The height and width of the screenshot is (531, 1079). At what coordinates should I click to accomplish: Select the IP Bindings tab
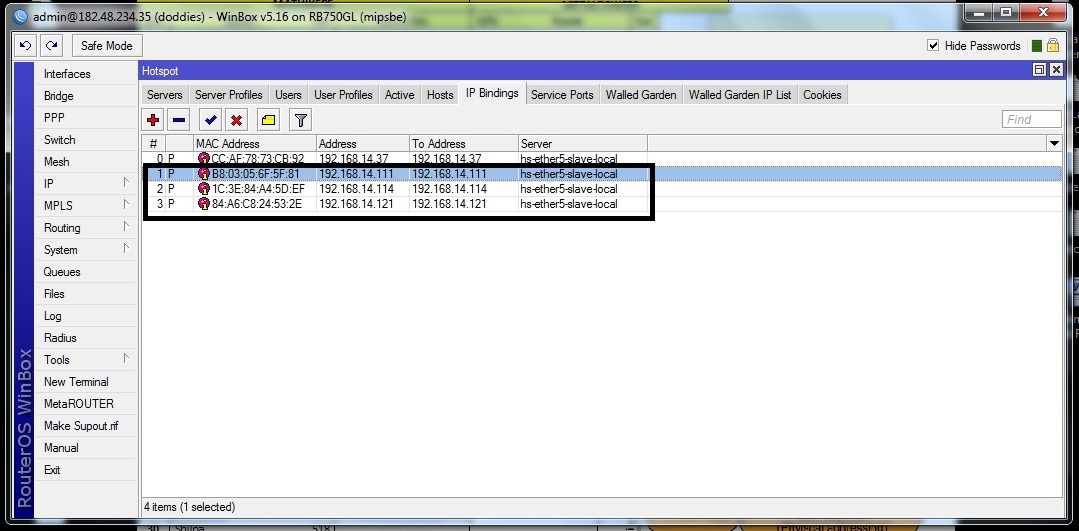tap(492, 94)
